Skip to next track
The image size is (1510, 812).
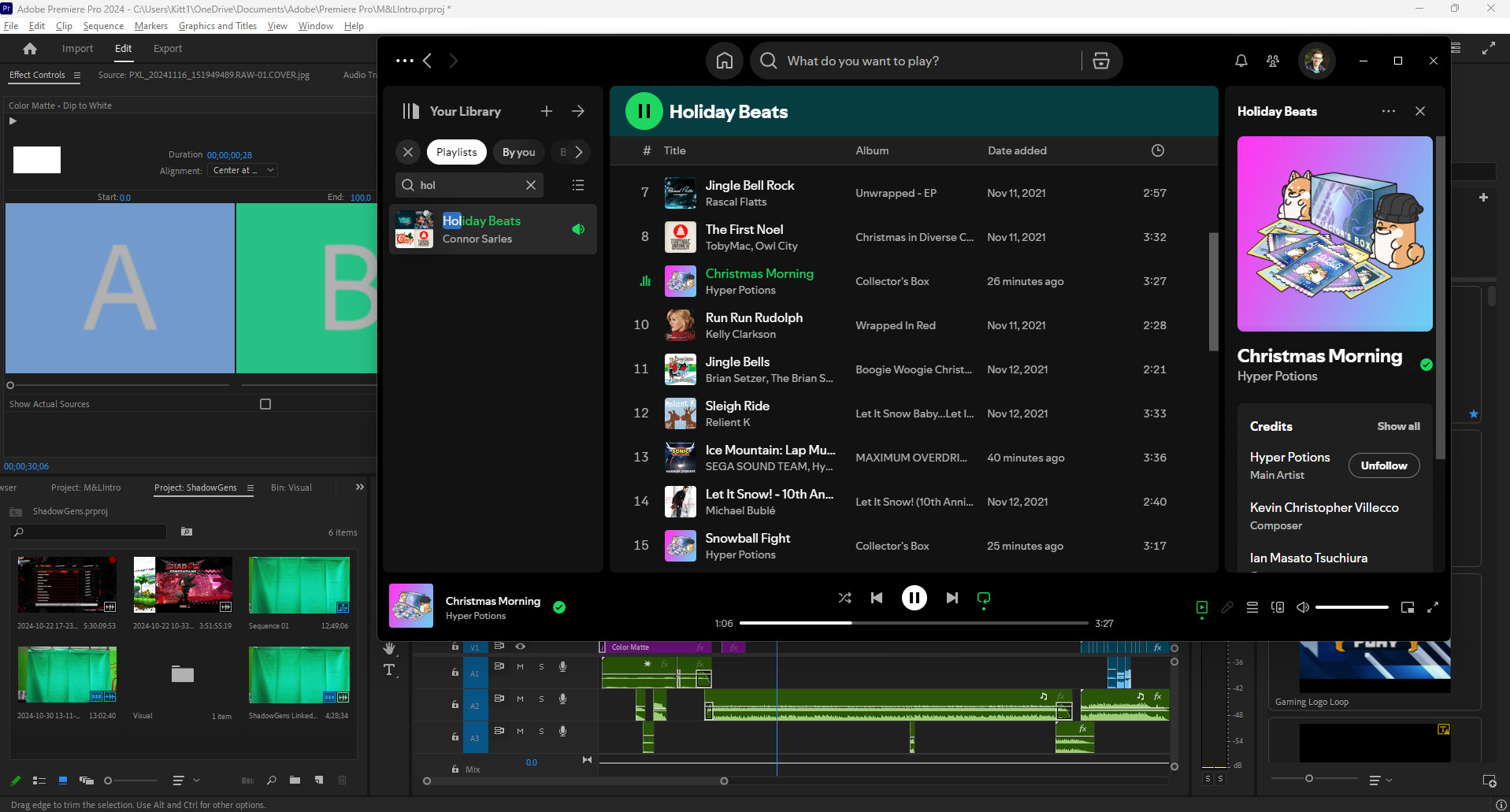pos(952,598)
